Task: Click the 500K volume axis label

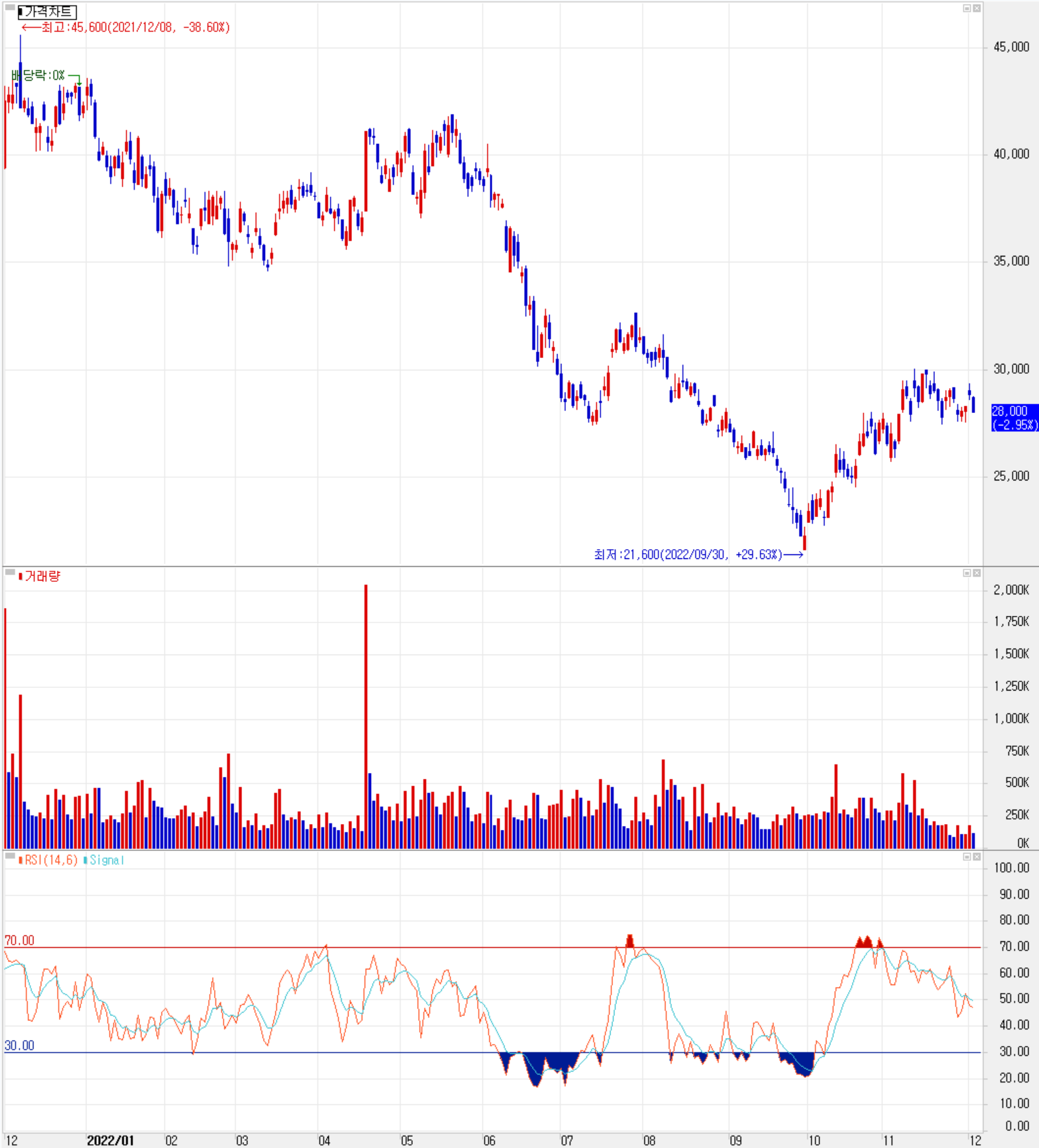Action: (x=1017, y=782)
